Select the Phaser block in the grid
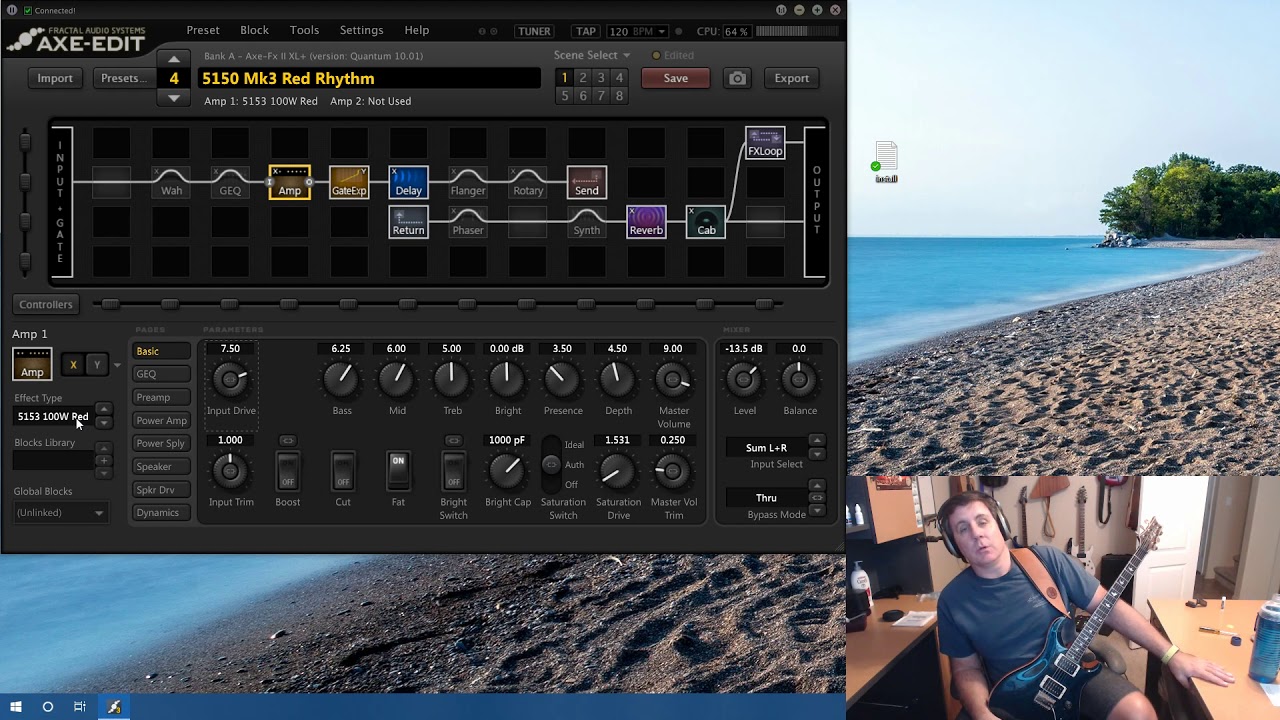 [468, 222]
